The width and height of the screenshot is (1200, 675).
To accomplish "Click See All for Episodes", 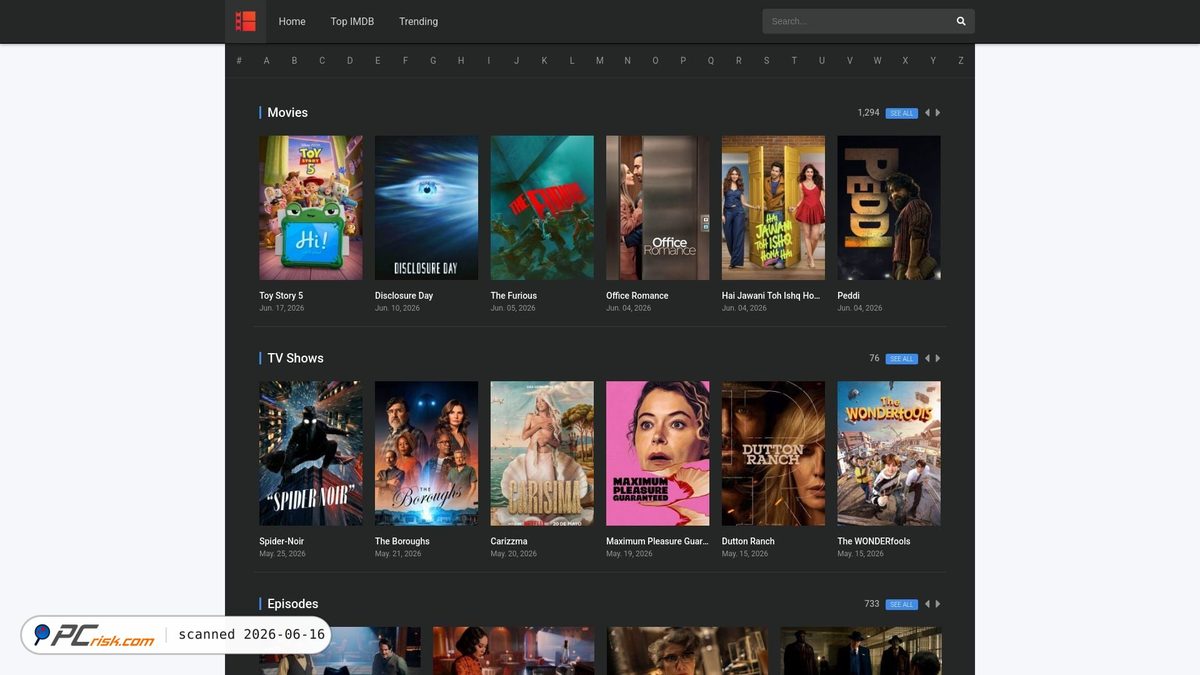I will pos(902,604).
